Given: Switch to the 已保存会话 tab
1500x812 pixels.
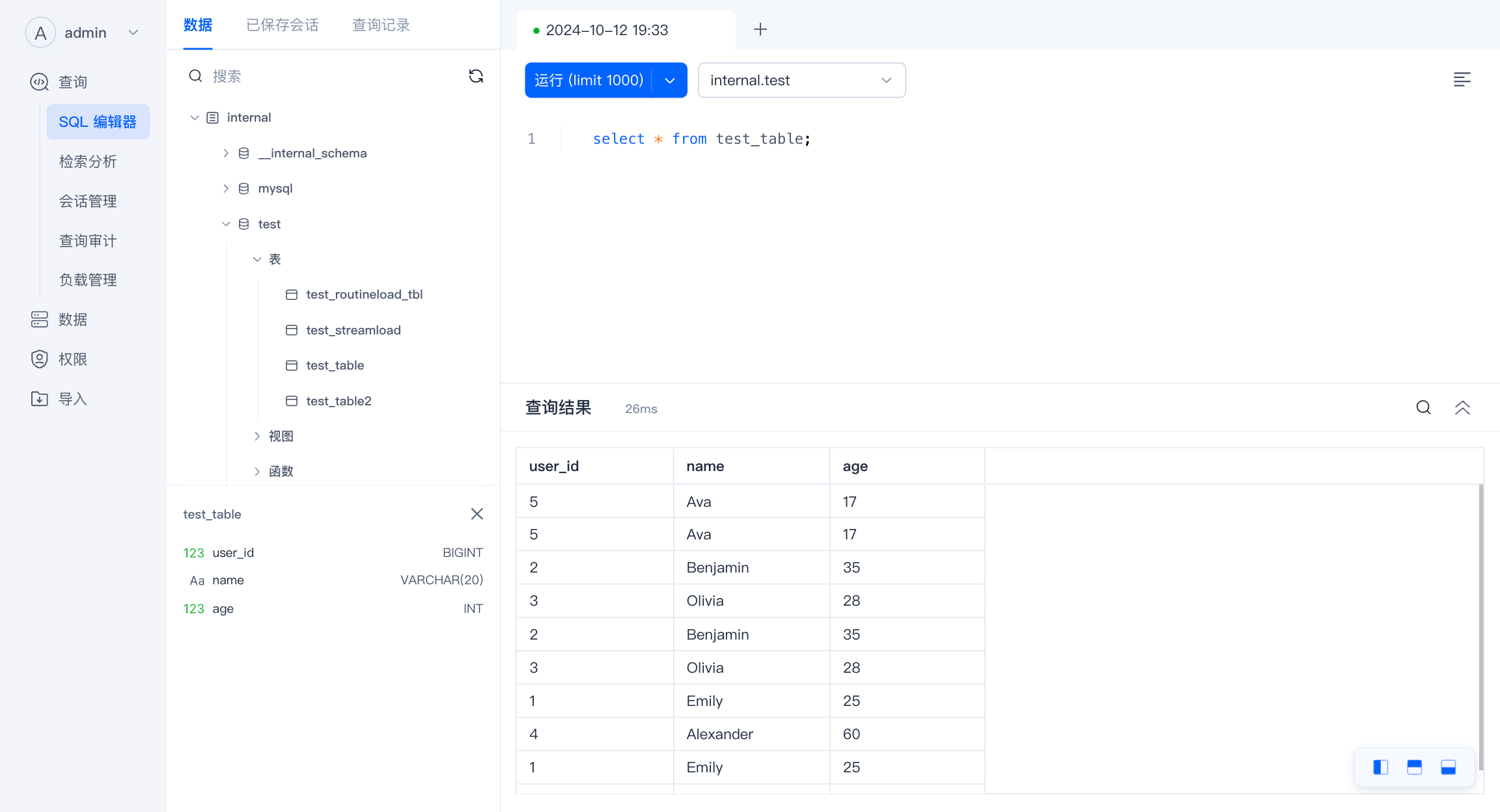Looking at the screenshot, I should coord(282,25).
